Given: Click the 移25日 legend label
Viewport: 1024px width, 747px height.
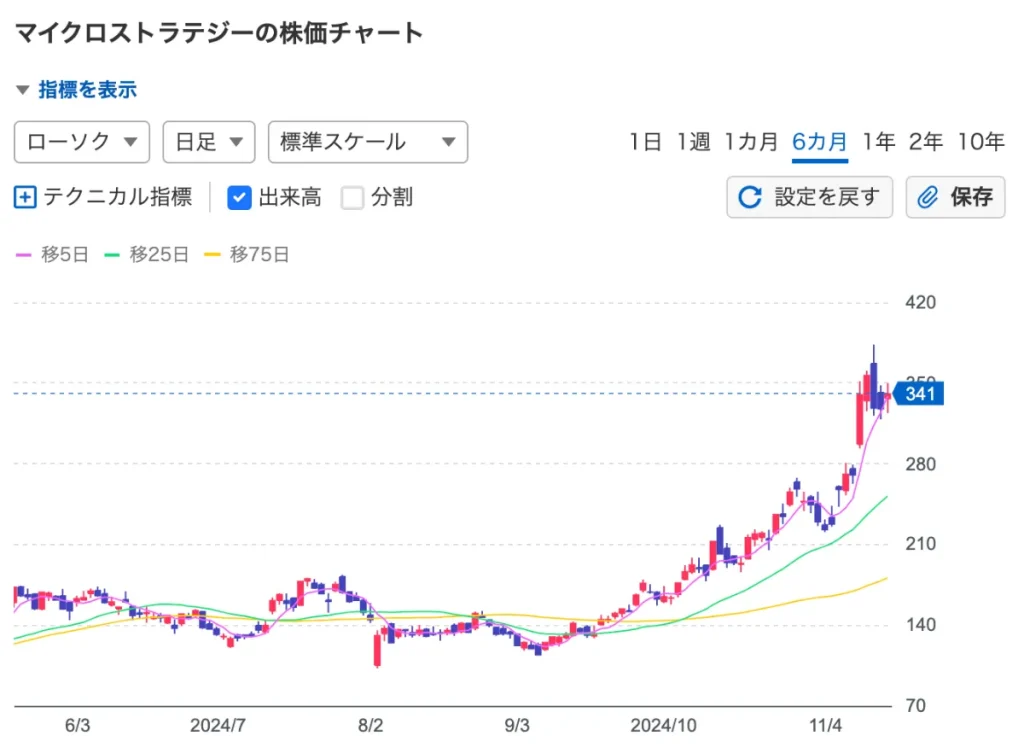Looking at the screenshot, I should (x=159, y=255).
